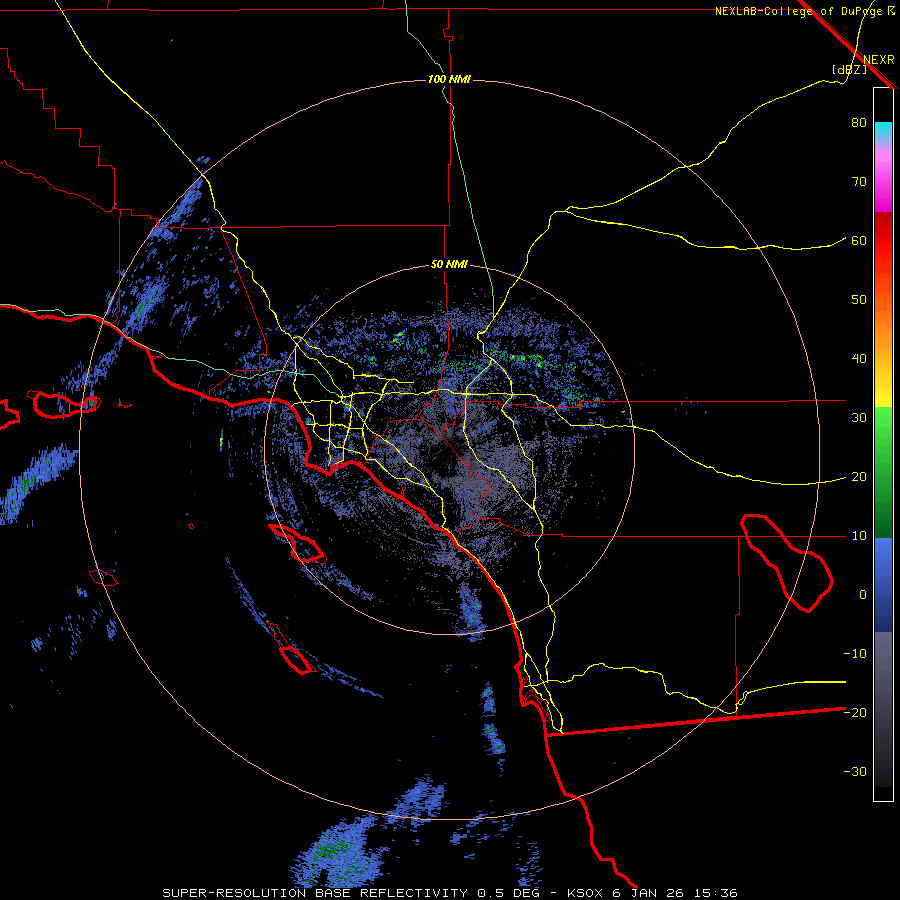
Task: Click the 50 value on the color scale
Action: pos(859,300)
